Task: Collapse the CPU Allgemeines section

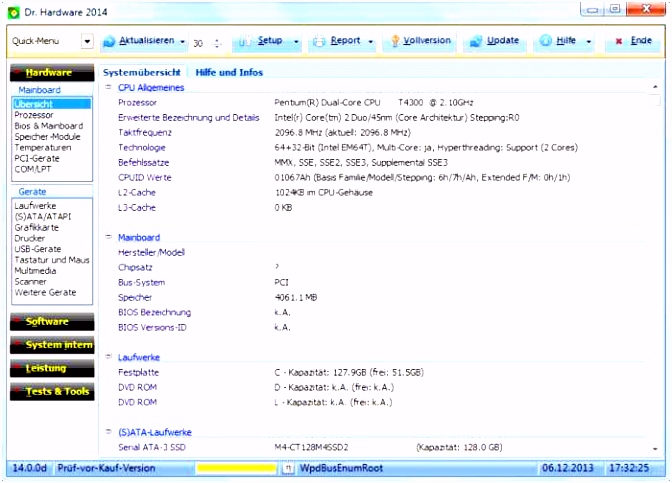Action: (108, 87)
